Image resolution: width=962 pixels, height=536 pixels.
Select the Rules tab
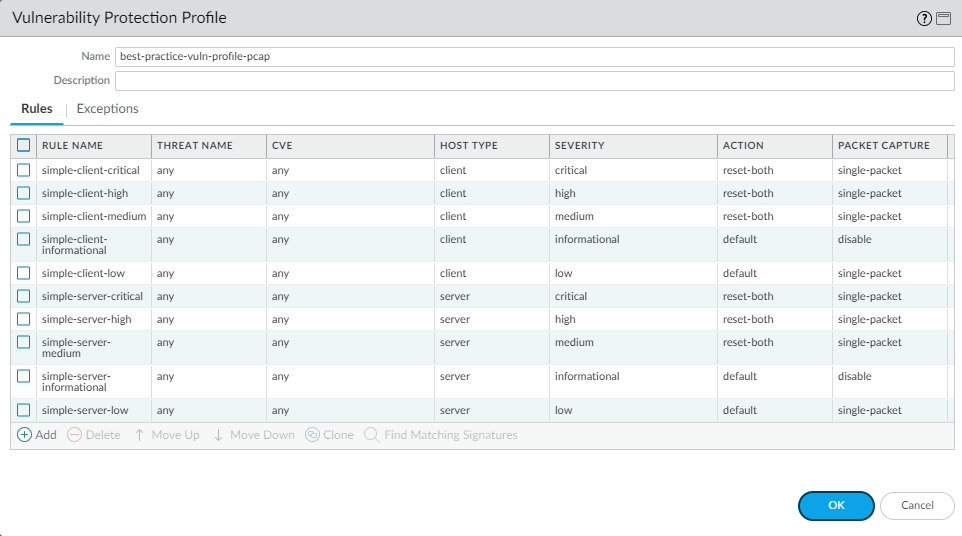37,109
